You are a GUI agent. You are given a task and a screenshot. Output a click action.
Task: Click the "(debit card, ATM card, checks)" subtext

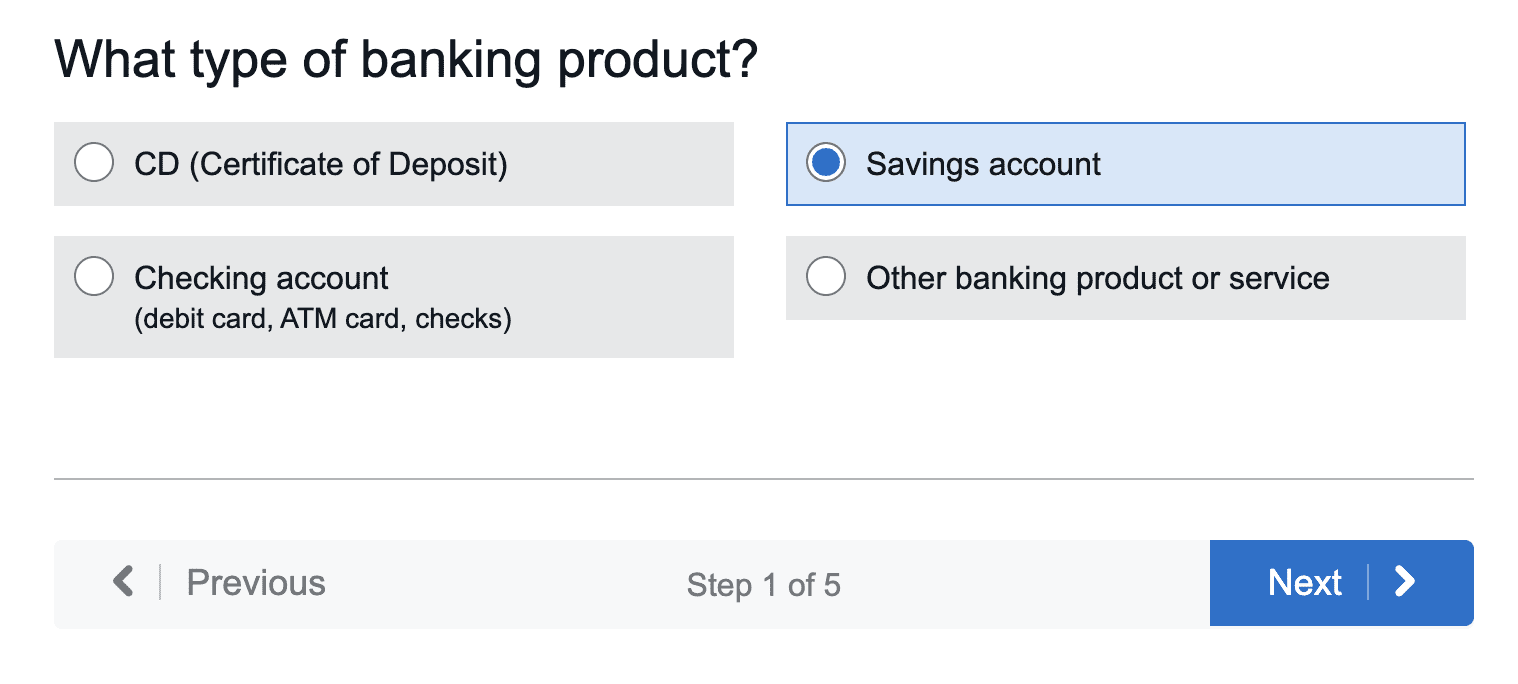coord(323,320)
